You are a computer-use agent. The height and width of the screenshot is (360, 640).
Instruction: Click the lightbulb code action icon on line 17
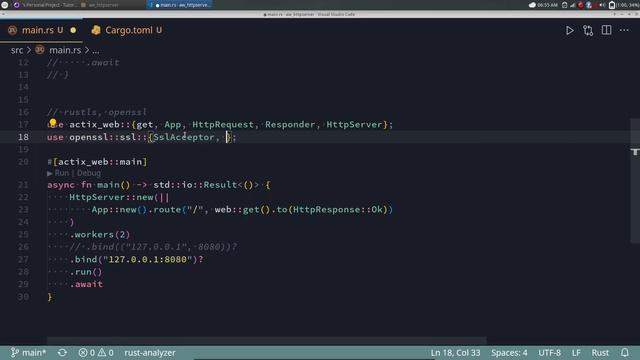tap(53, 122)
